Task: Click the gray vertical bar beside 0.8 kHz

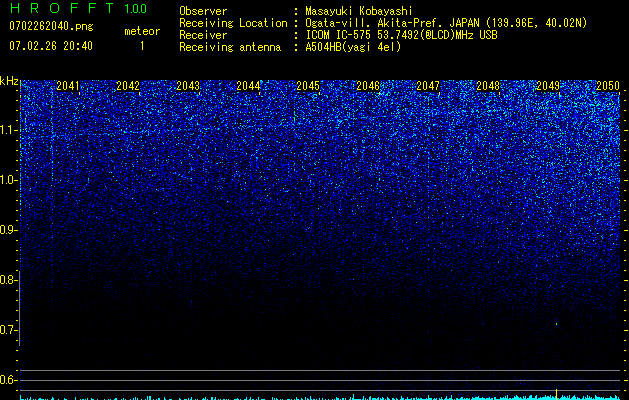Action: pos(20,308)
